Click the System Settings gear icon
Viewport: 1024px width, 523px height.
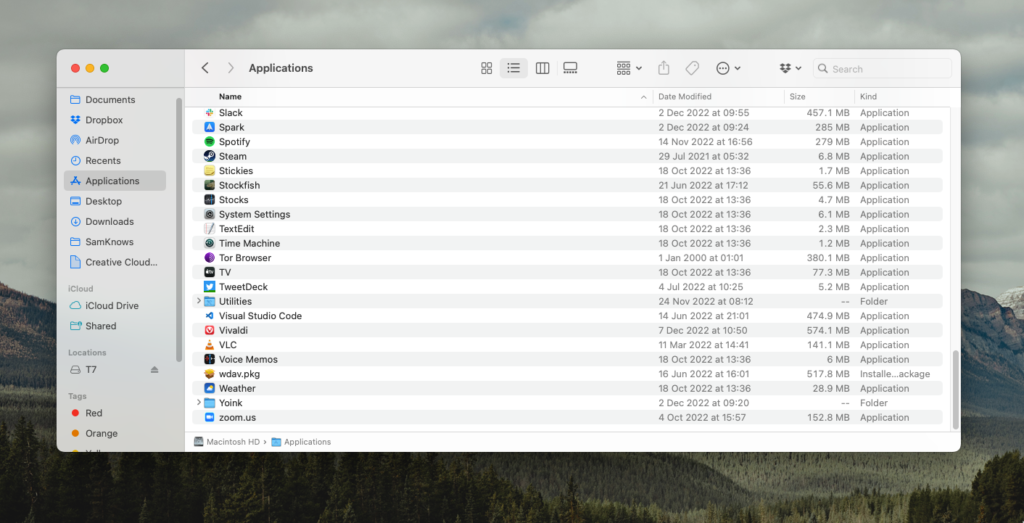click(209, 214)
